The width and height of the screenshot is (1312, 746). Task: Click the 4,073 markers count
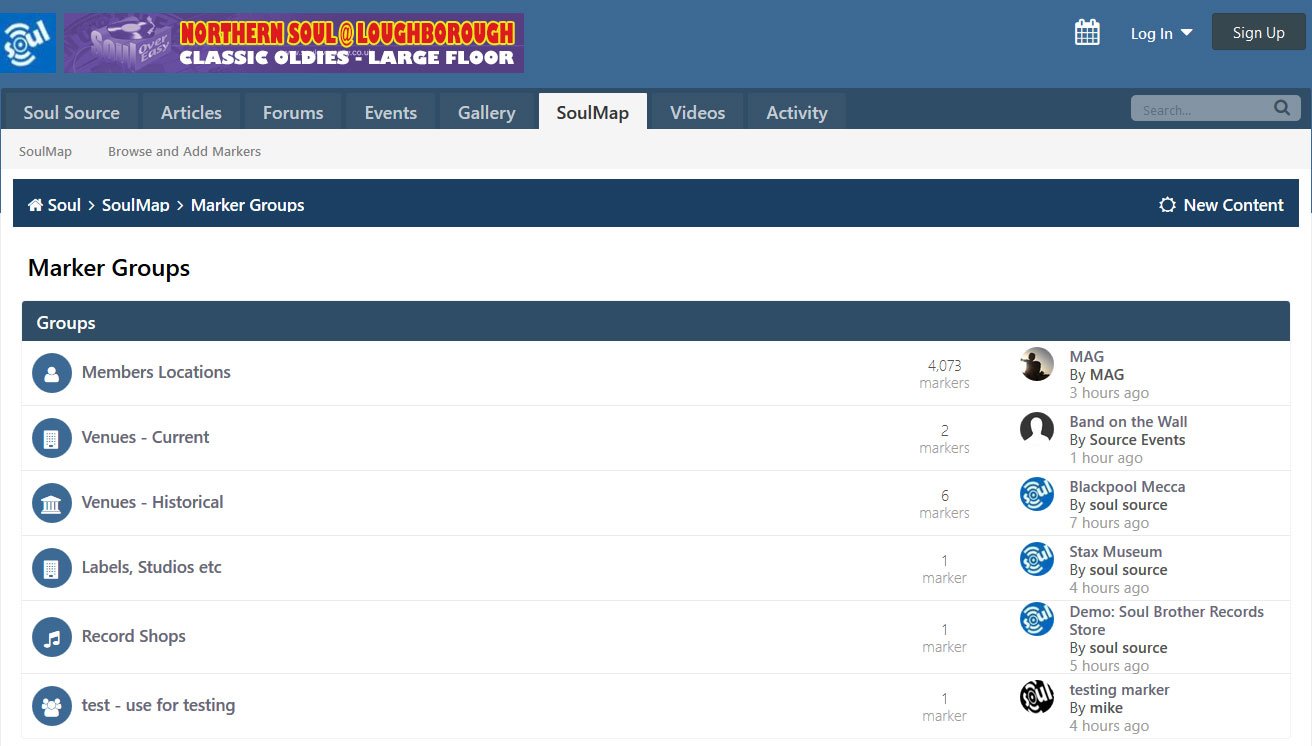tap(944, 373)
